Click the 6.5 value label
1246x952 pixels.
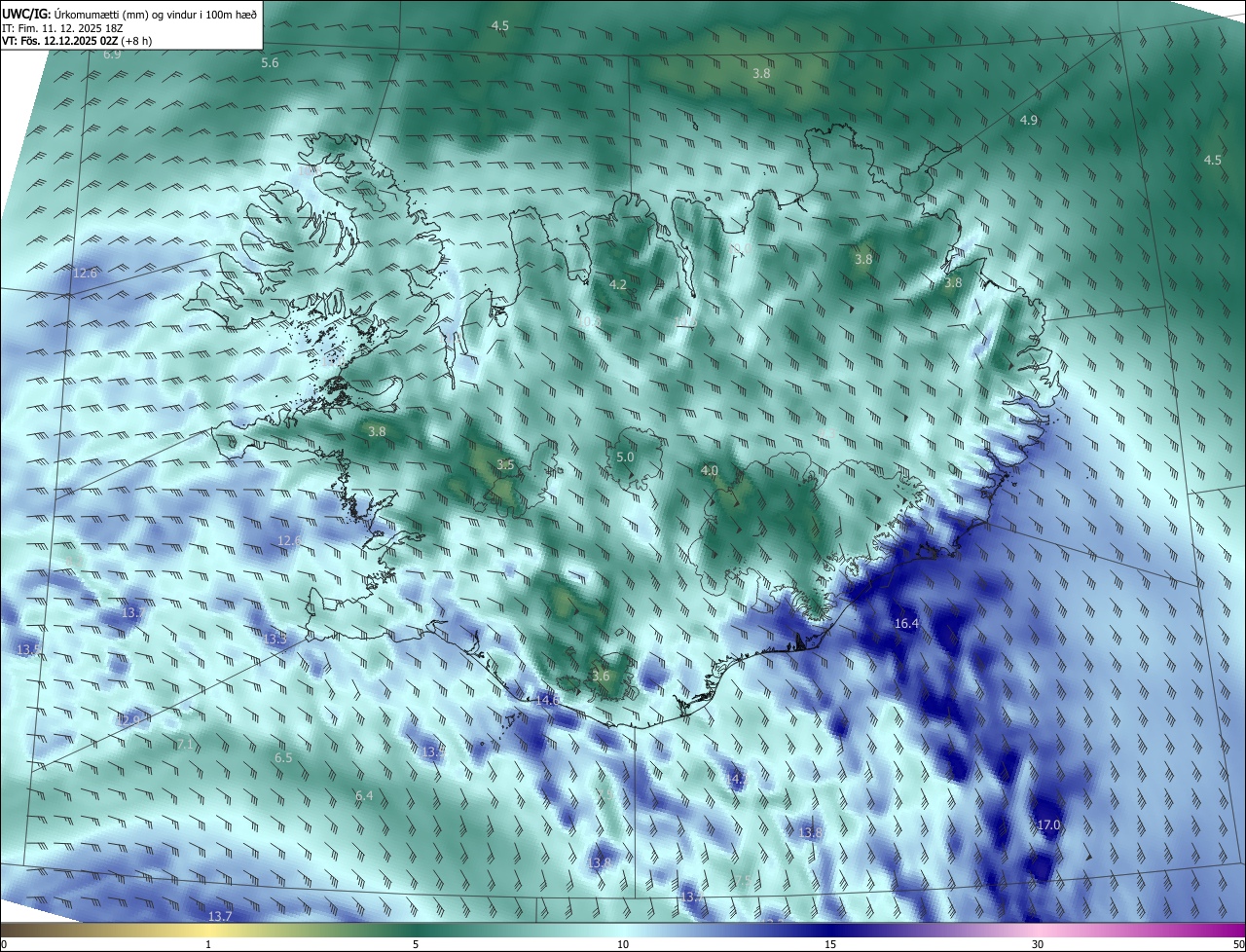283,757
